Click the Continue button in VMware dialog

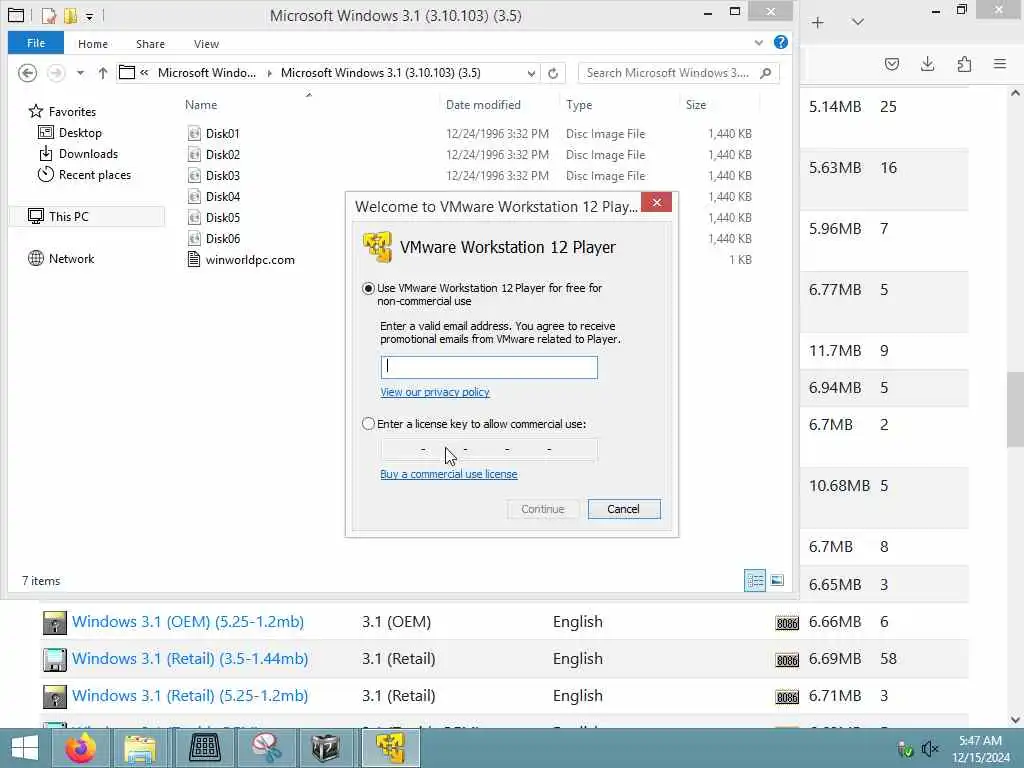pos(543,509)
